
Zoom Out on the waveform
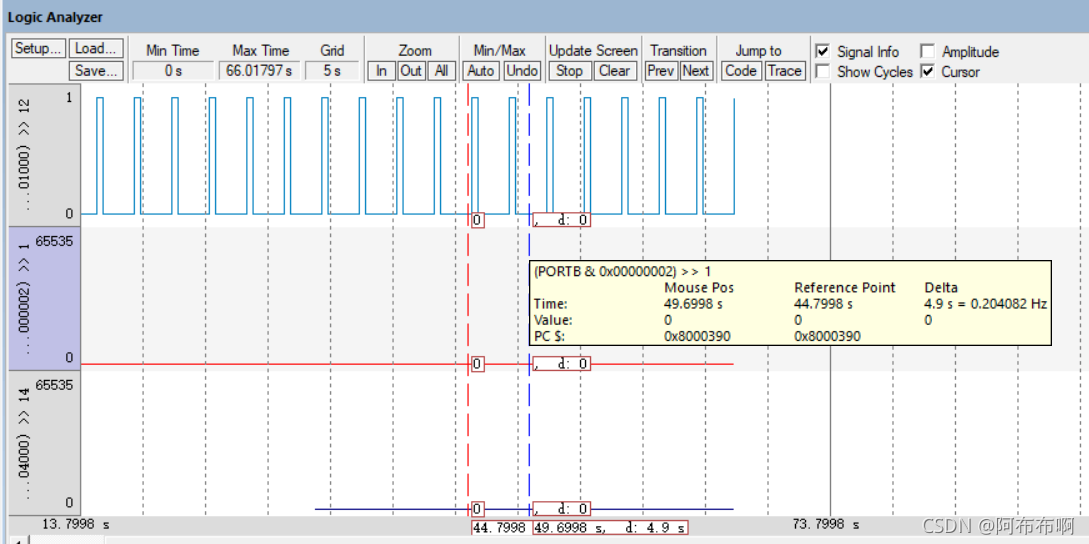(x=411, y=71)
